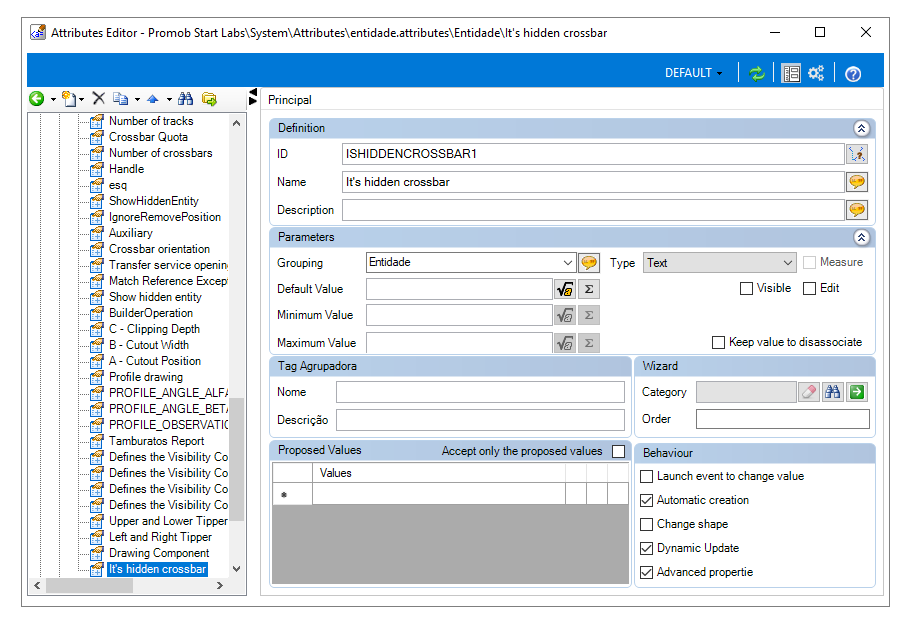This screenshot has width=921, height=633.
Task: Click the formula icon for Maximum Value
Action: pyautogui.click(x=565, y=343)
